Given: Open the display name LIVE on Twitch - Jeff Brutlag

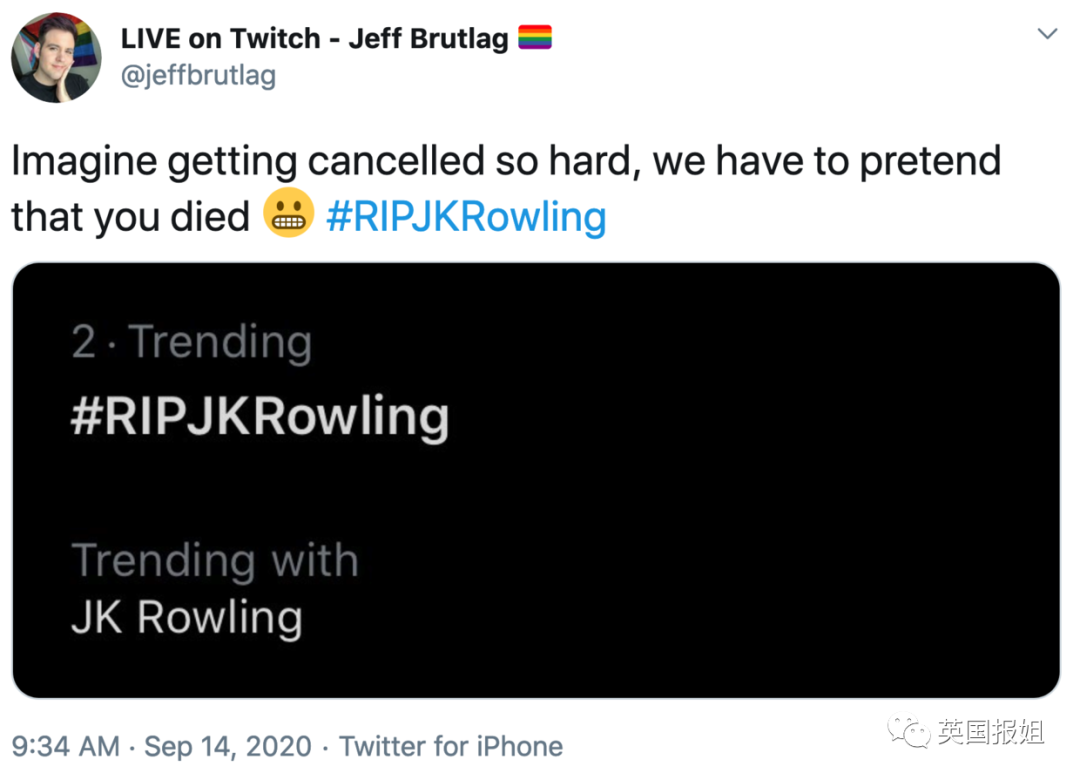Looking at the screenshot, I should (x=314, y=39).
